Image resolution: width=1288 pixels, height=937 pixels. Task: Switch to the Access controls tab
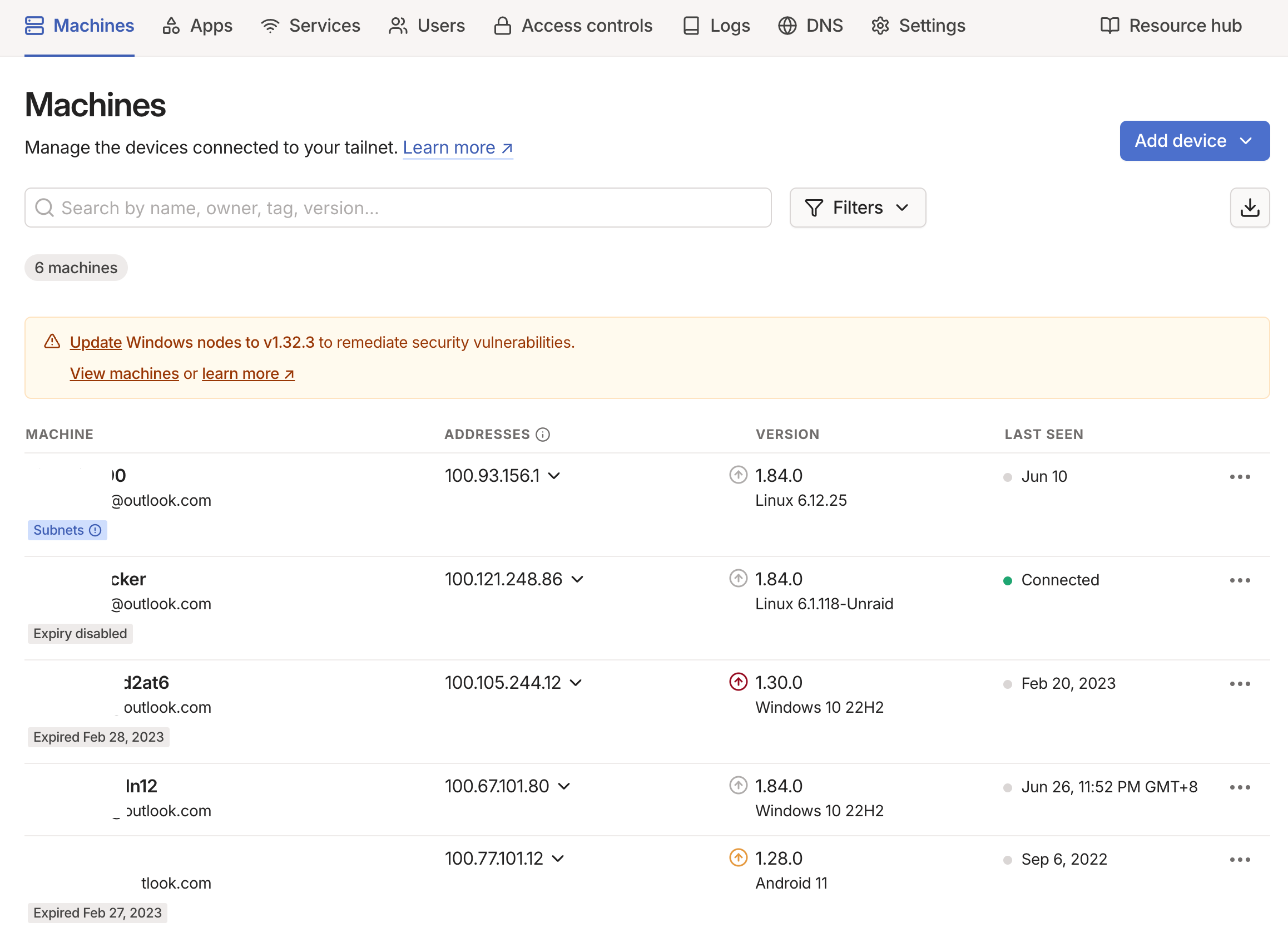click(x=573, y=26)
